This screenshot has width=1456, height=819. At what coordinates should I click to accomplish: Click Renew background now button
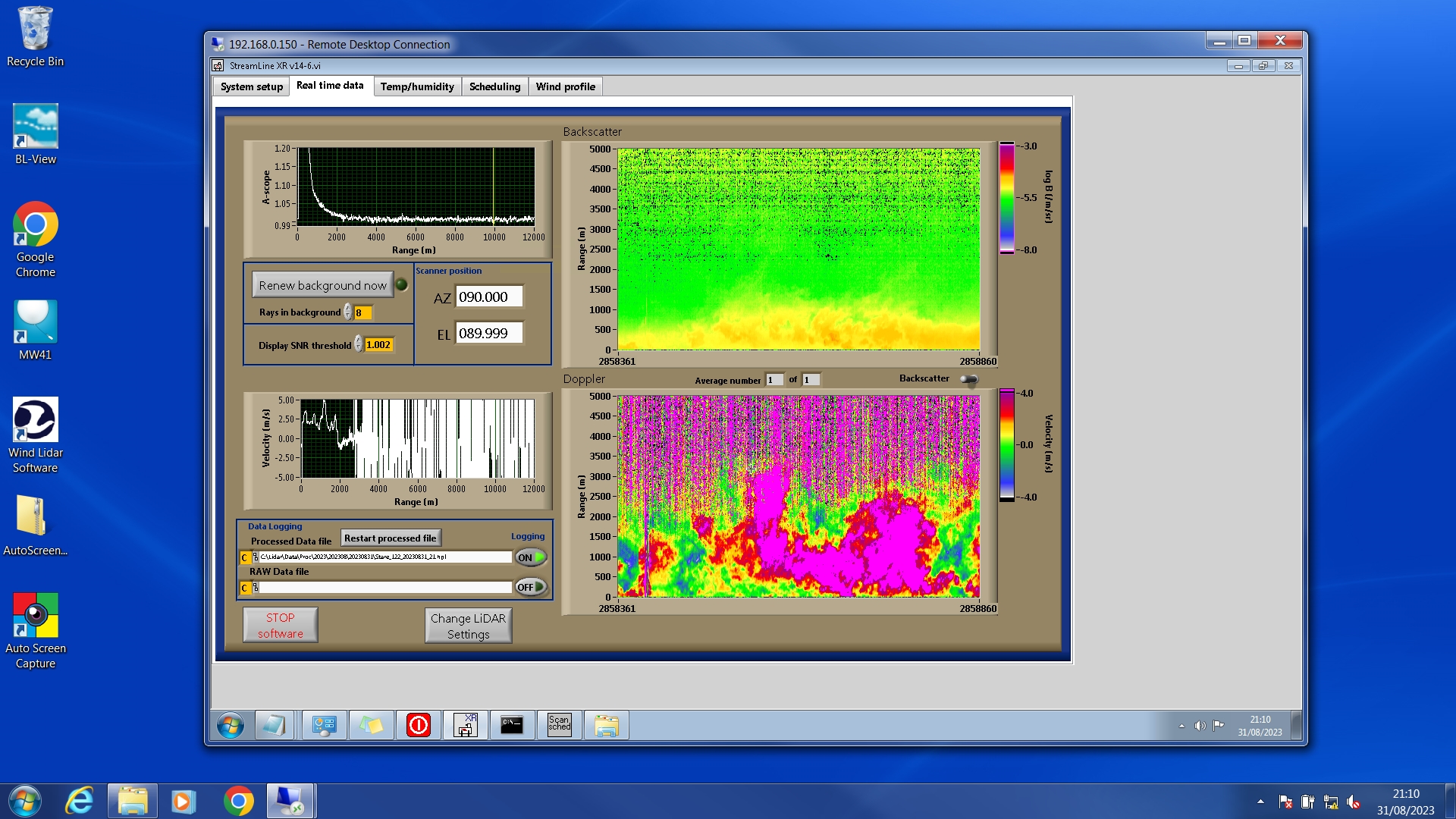pos(322,285)
